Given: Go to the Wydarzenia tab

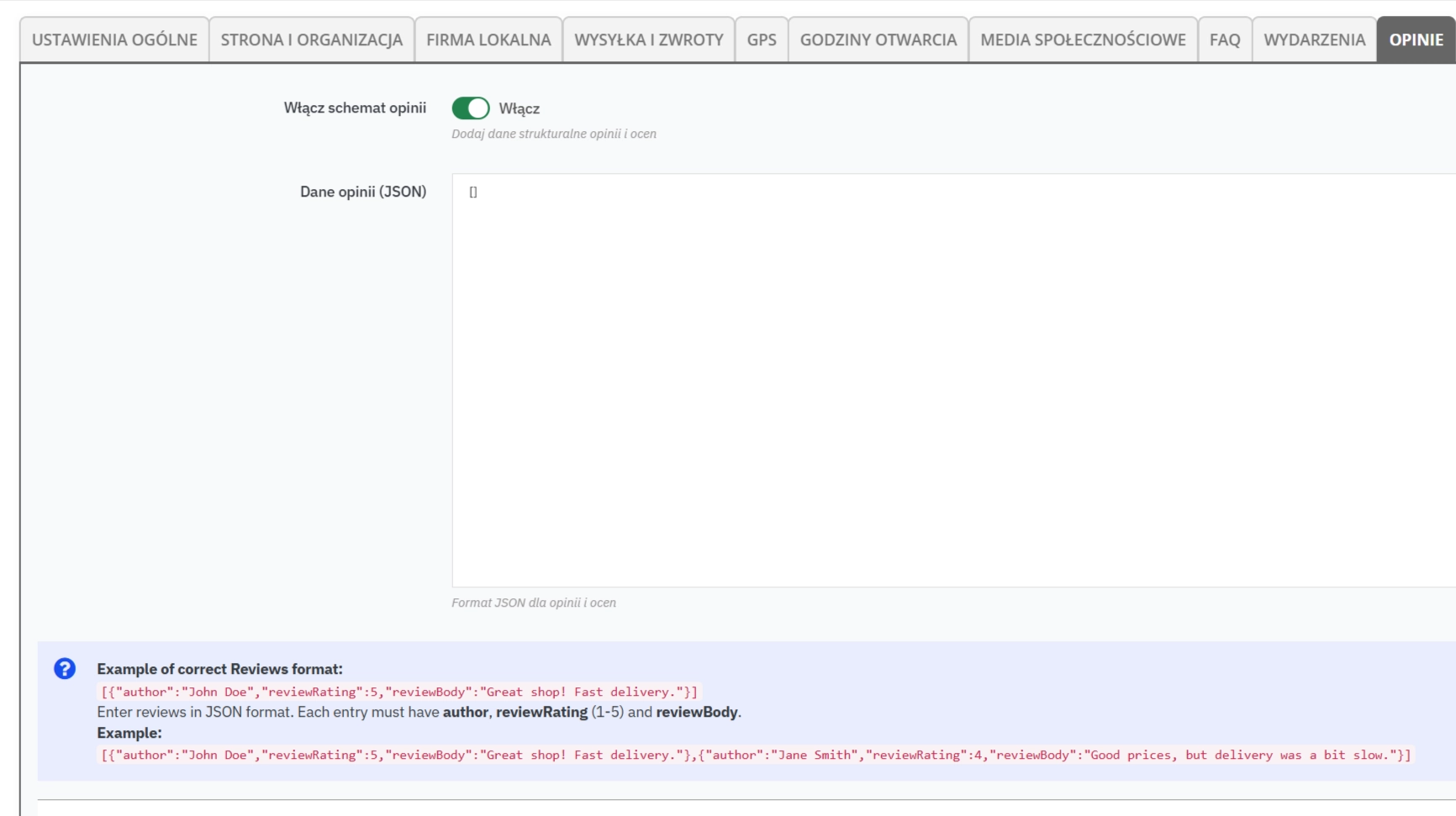Looking at the screenshot, I should point(1314,39).
